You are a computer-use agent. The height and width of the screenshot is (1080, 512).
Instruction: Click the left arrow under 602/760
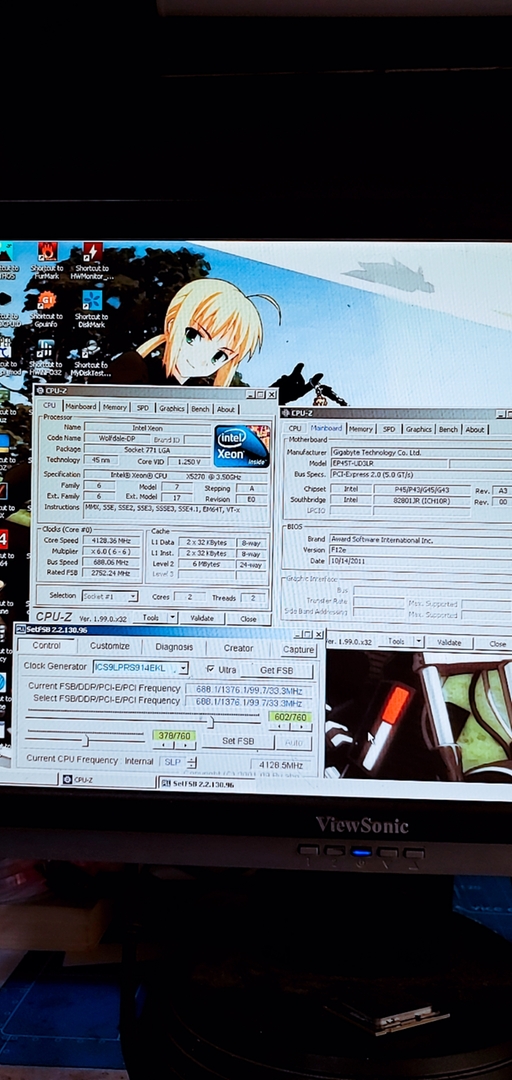278,727
